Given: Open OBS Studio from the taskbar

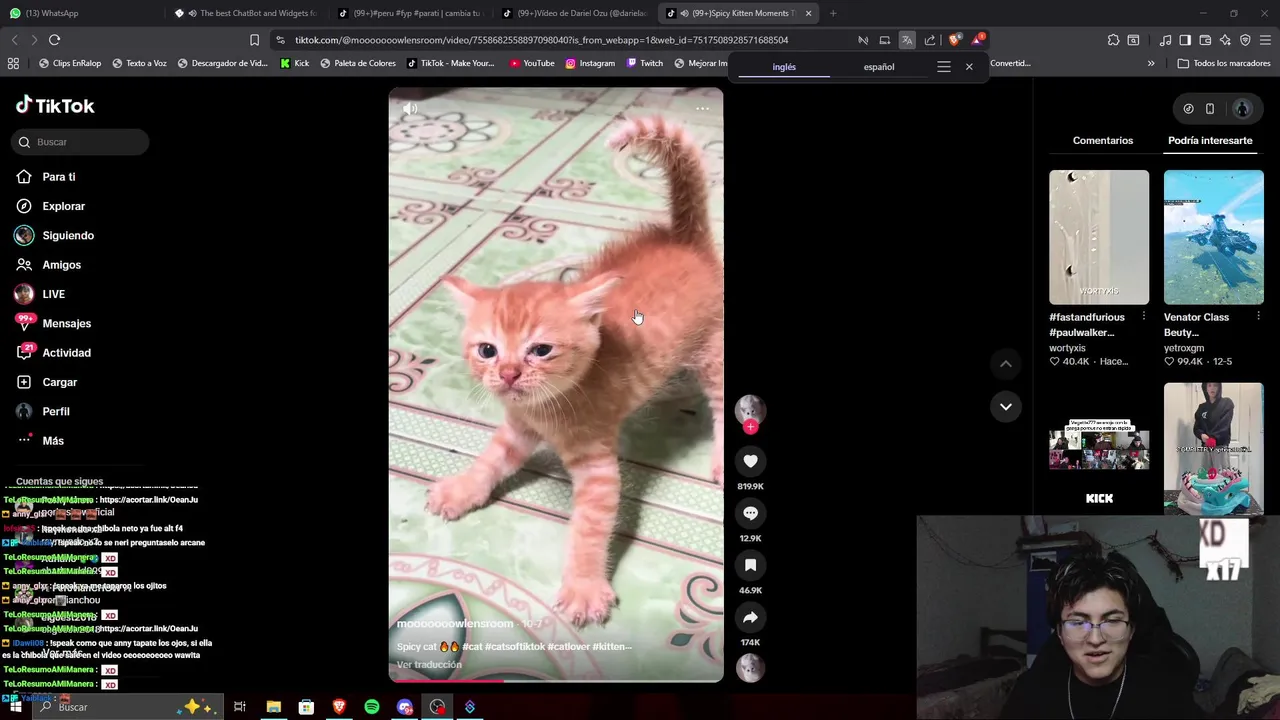Looking at the screenshot, I should click(x=437, y=707).
